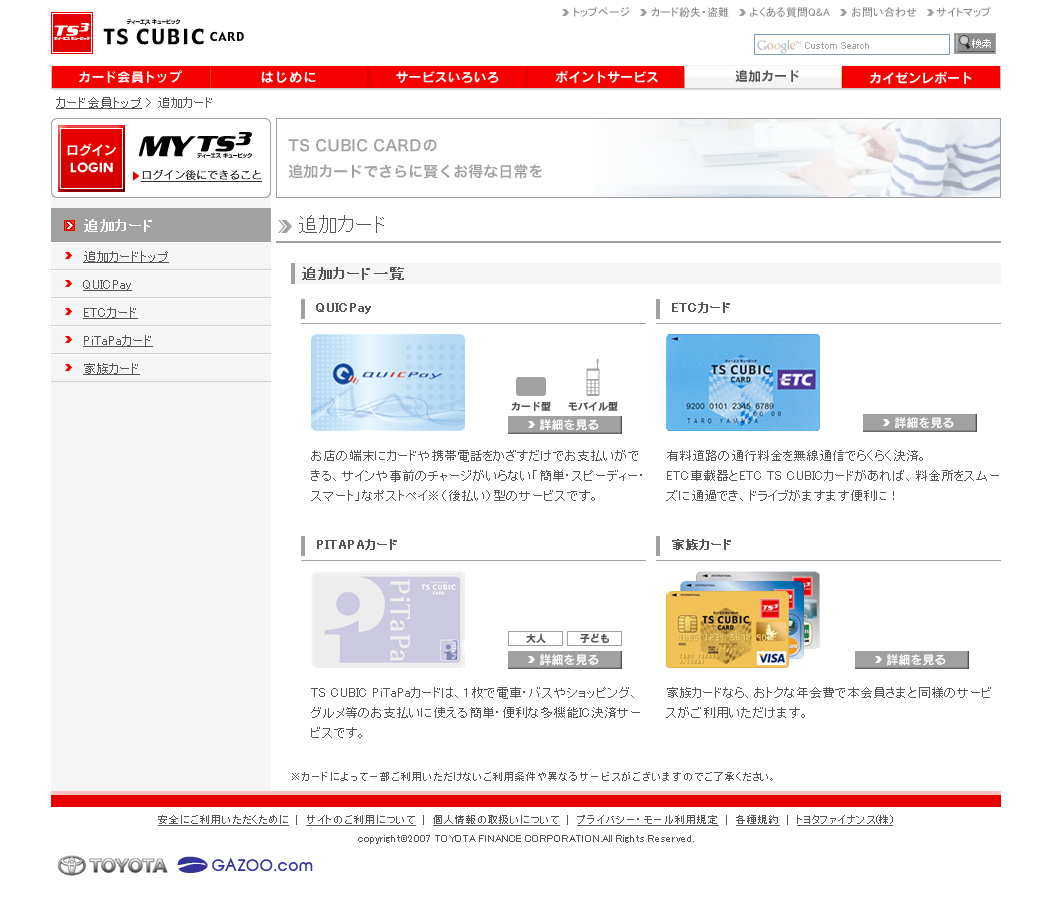Viewport: 1052px width, 901px height.
Task: Open the プライバシー・モール利用規定 footer link
Action: click(646, 820)
